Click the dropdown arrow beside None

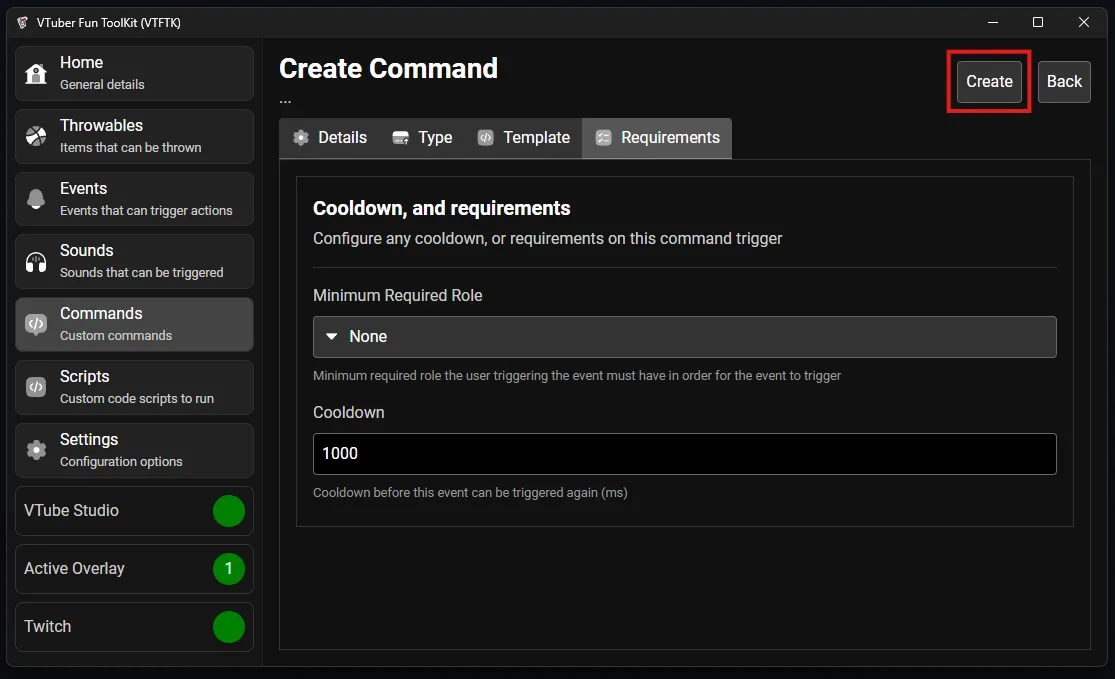332,337
